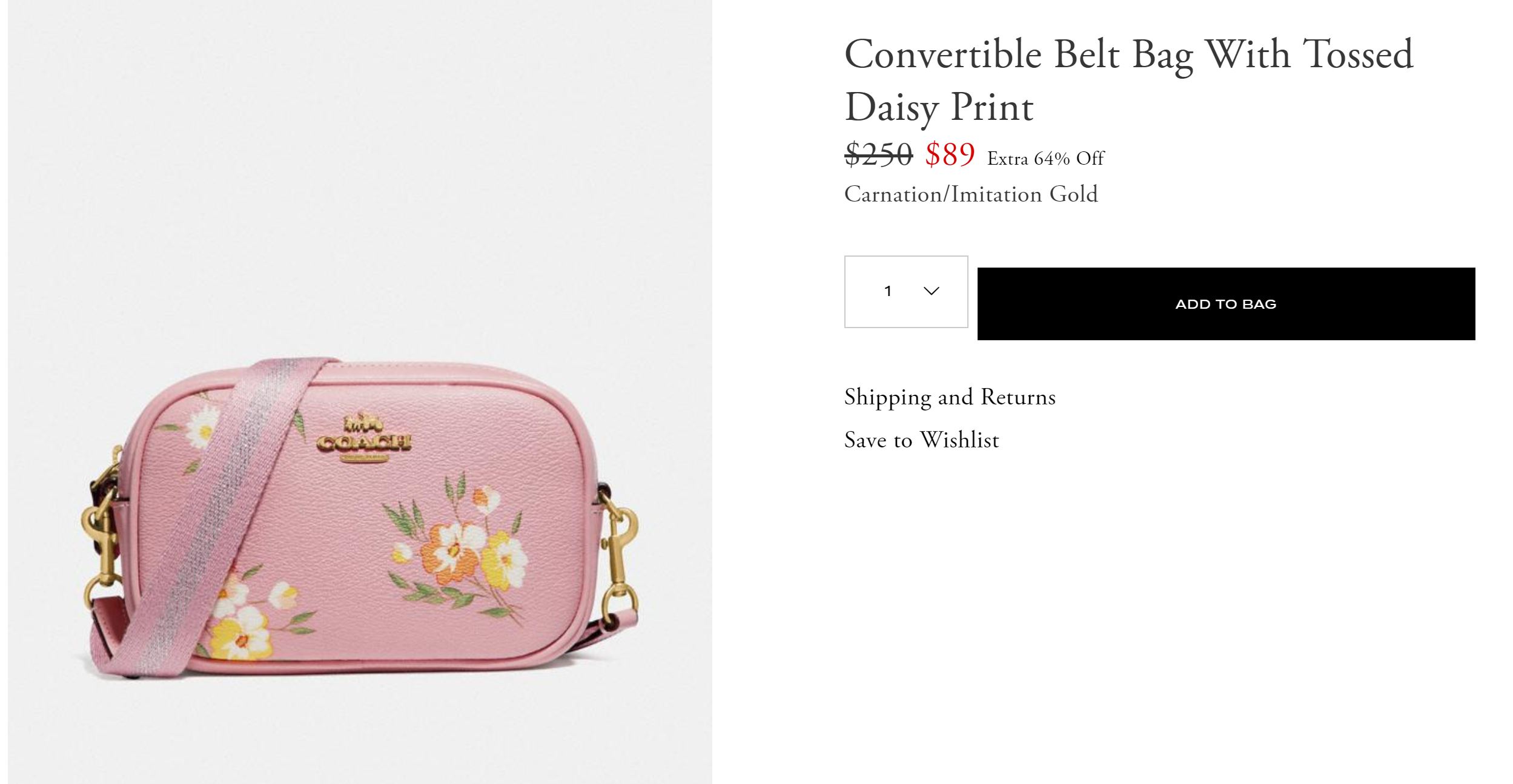Click Save to Wishlist
The width and height of the screenshot is (1513, 784).
click(x=921, y=440)
